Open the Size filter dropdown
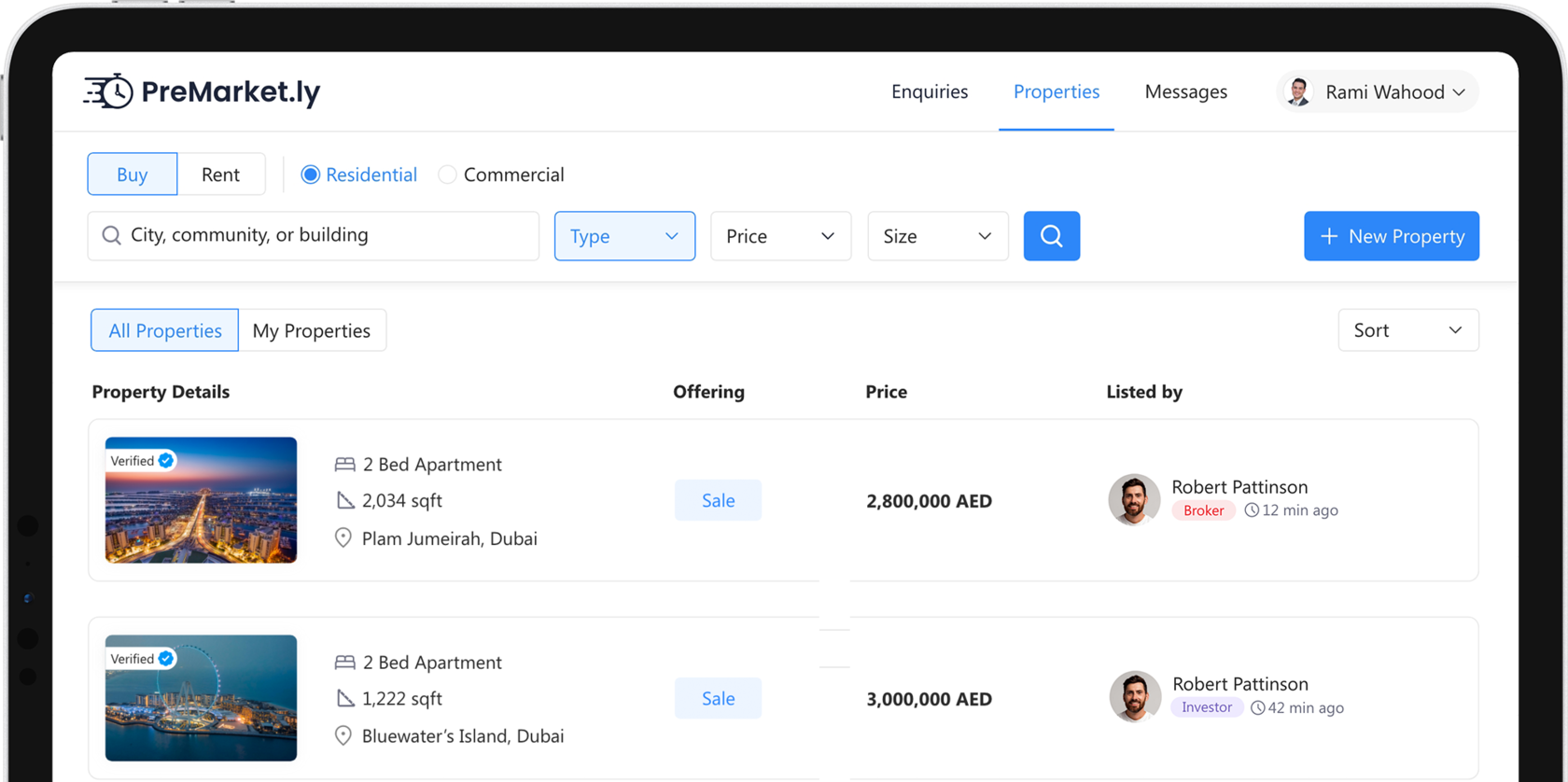The image size is (1568, 782). (937, 236)
